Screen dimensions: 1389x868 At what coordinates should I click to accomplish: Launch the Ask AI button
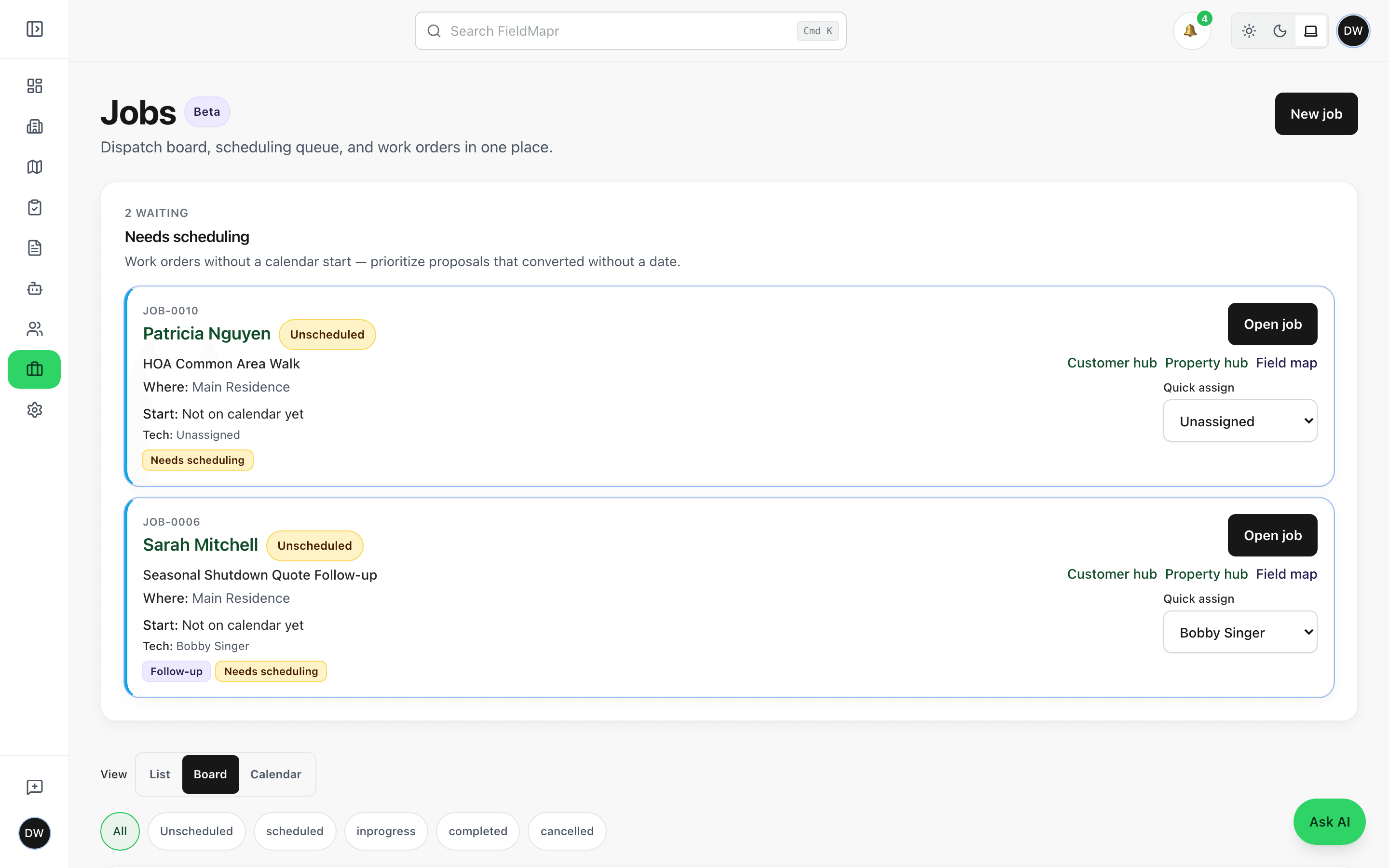pos(1329,822)
